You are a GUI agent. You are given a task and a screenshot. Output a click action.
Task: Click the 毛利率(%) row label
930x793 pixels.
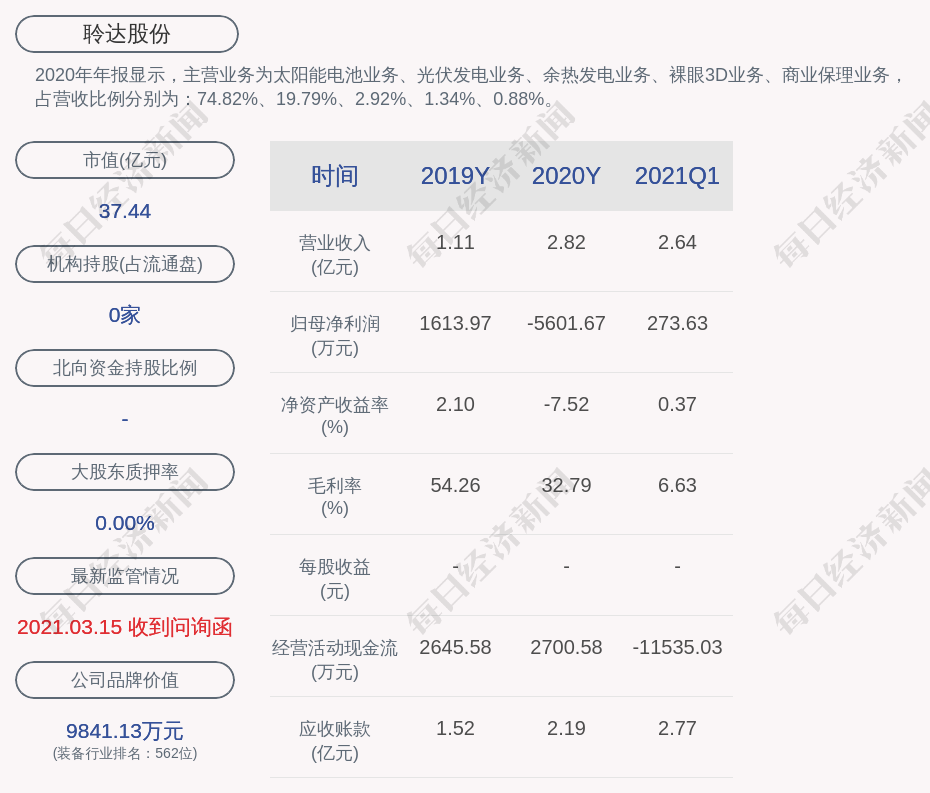click(x=335, y=497)
